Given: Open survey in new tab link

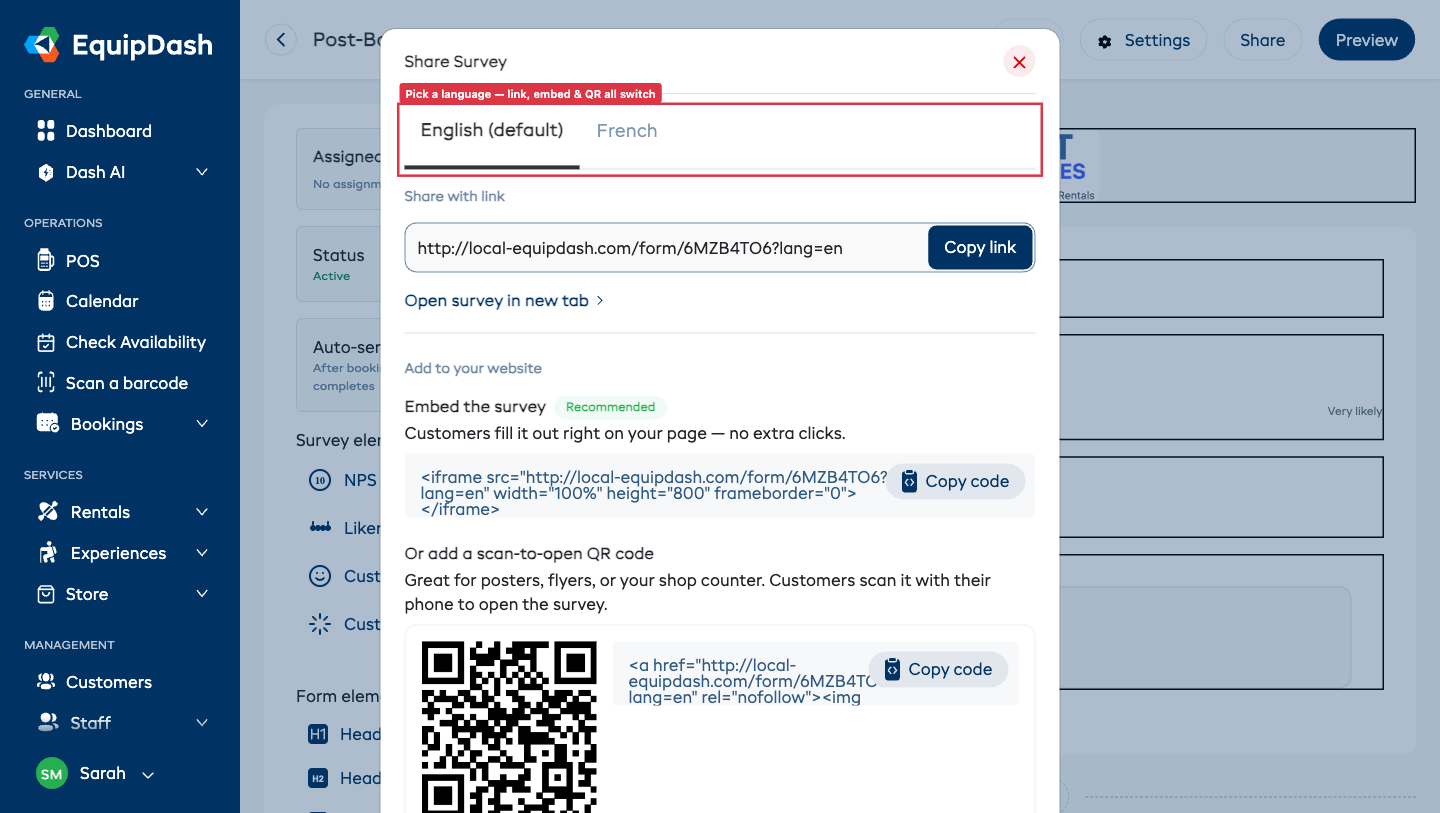Looking at the screenshot, I should click(x=504, y=300).
